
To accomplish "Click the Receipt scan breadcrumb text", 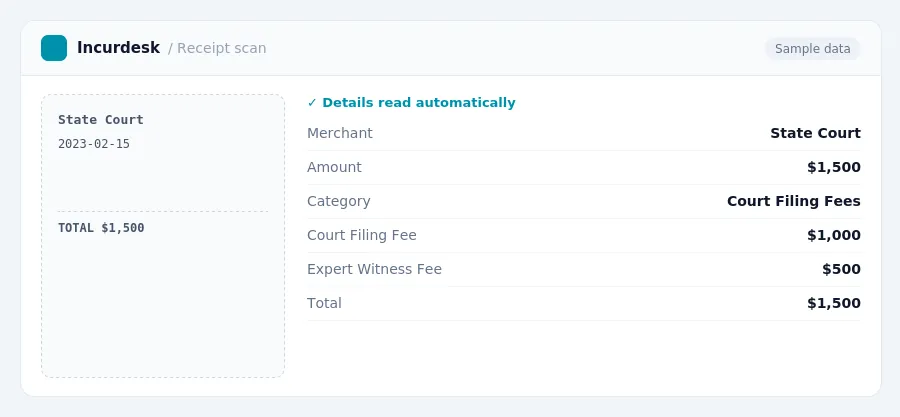I will (x=222, y=48).
